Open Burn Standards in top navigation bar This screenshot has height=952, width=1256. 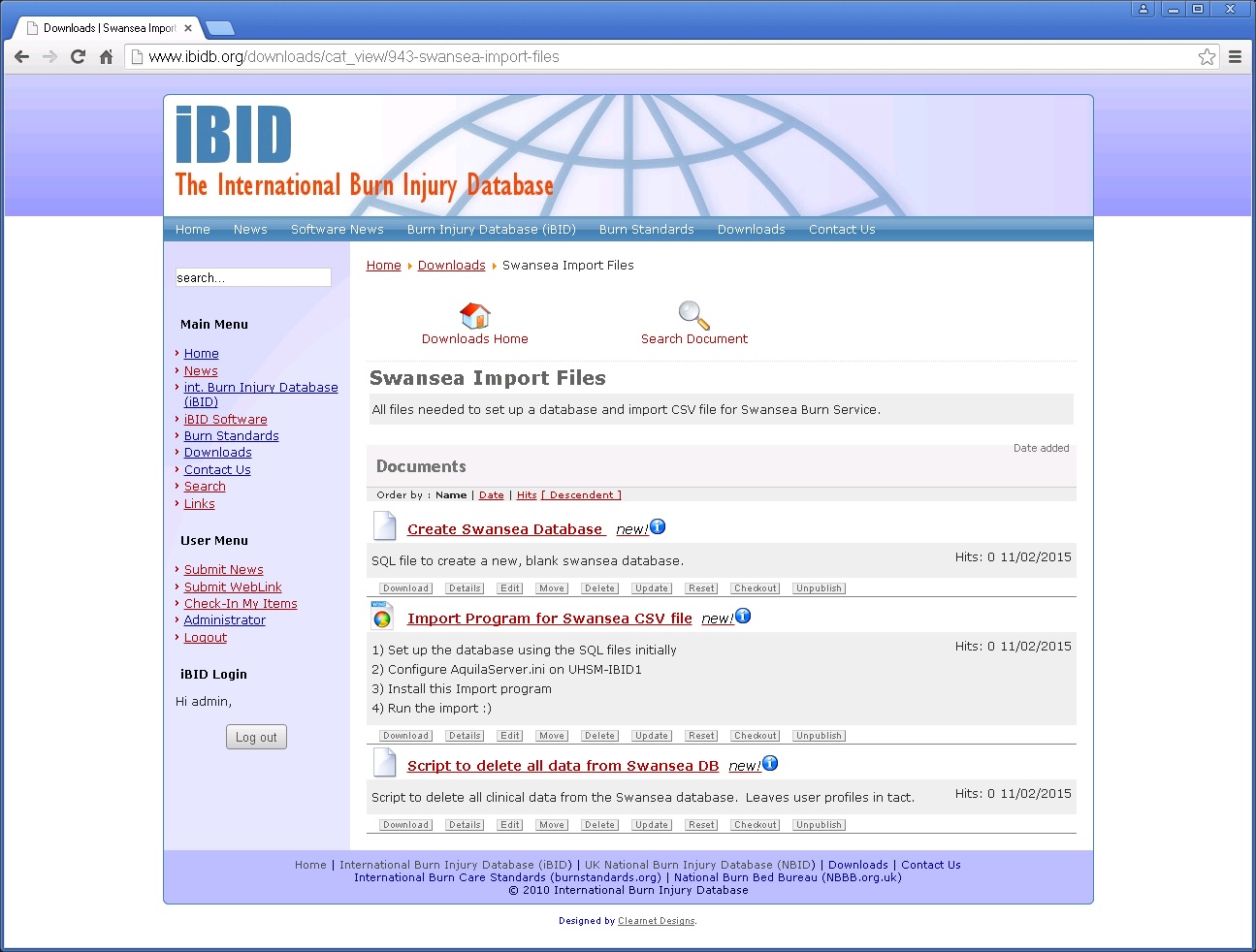click(x=646, y=230)
